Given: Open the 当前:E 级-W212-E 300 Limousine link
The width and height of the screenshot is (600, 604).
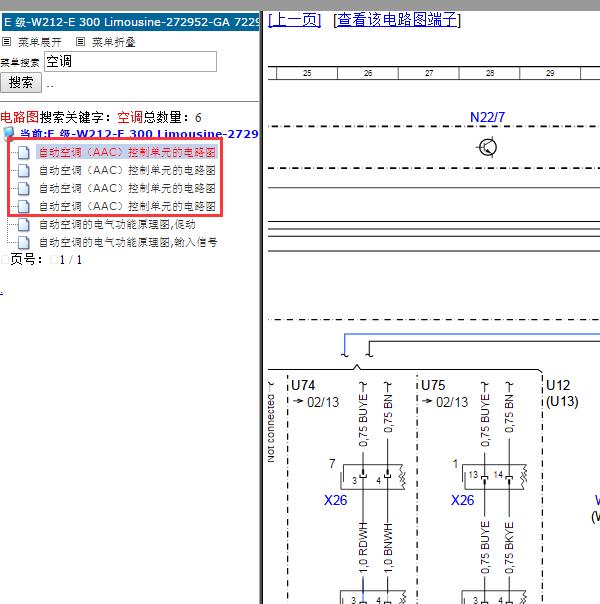Looking at the screenshot, I should pos(139,134).
